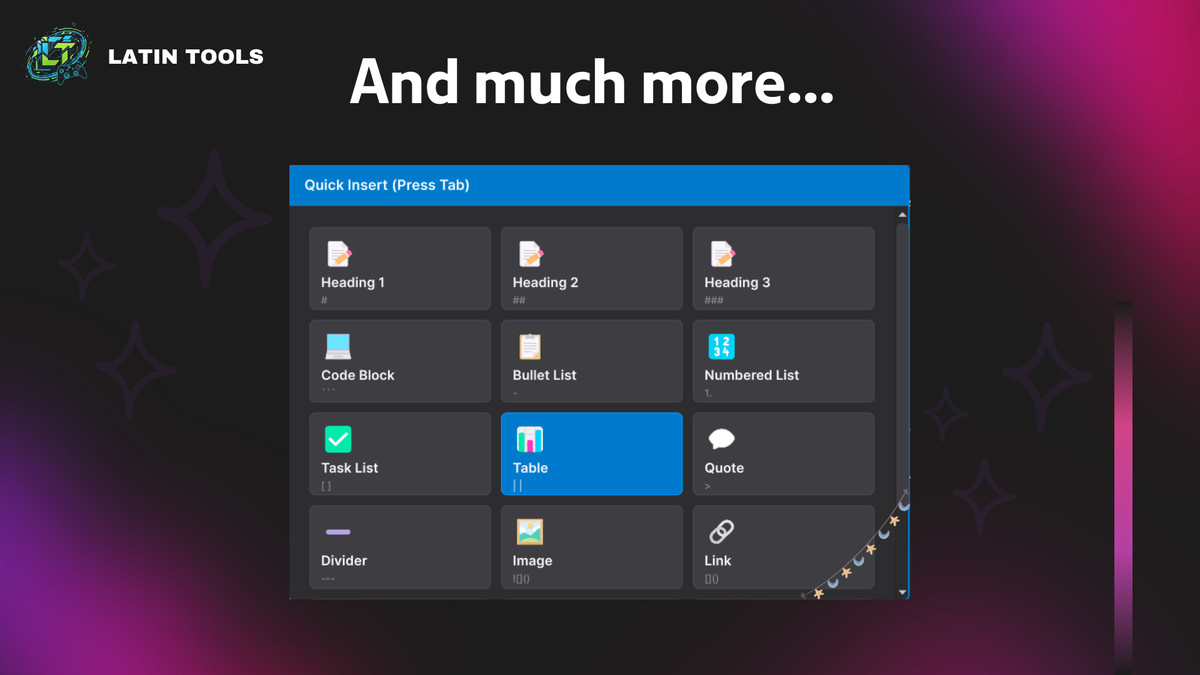Click the Heading 1 notepad icon
This screenshot has width=1200, height=675.
point(339,254)
